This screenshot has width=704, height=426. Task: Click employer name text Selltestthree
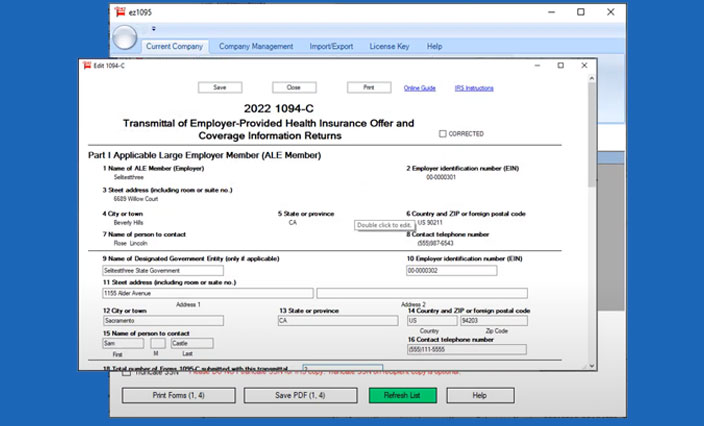pos(129,177)
